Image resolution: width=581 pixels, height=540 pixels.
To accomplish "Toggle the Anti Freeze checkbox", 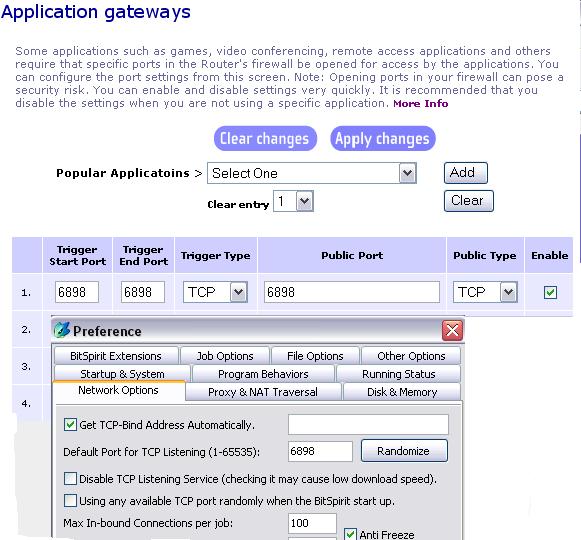I will tap(350, 534).
